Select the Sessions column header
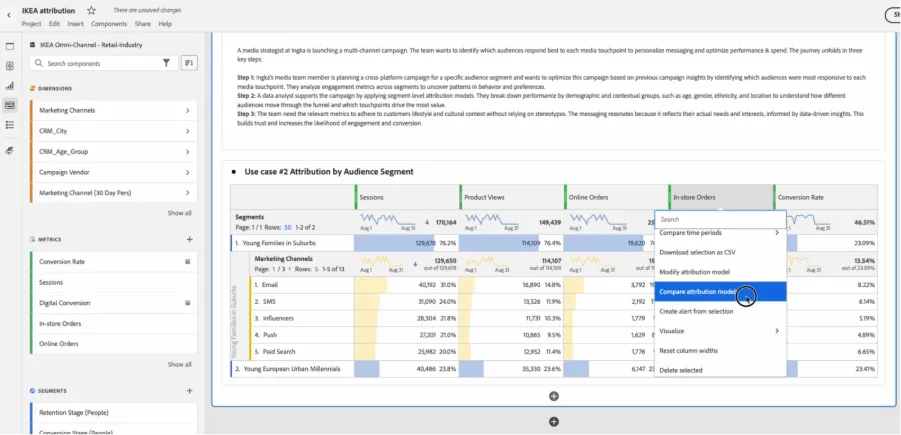901x435 pixels. 407,197
